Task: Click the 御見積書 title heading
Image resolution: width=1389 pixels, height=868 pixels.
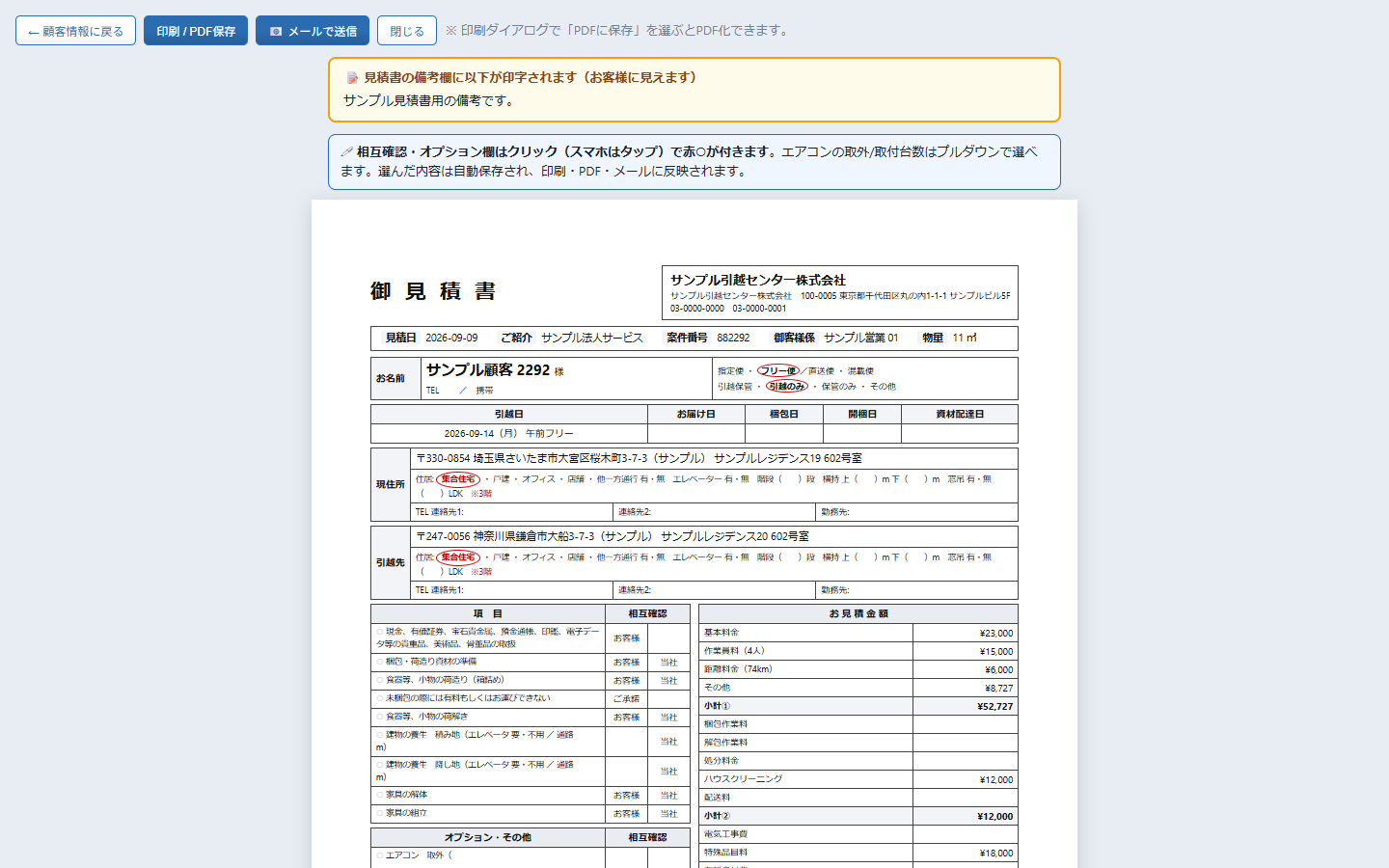Action: coord(433,291)
